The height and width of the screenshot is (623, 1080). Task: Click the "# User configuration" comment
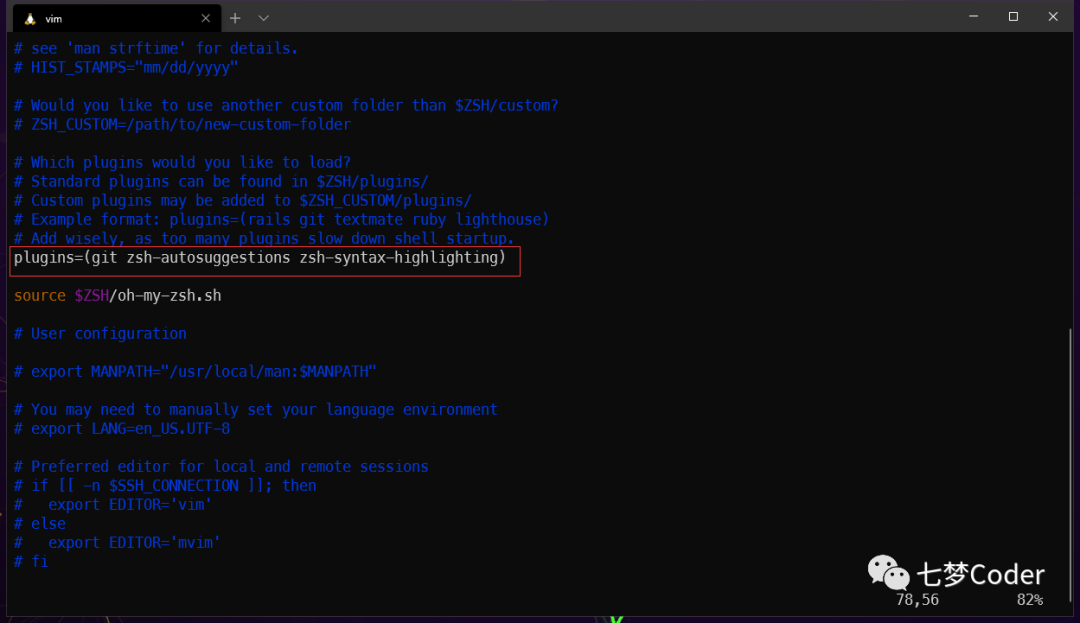pos(100,333)
